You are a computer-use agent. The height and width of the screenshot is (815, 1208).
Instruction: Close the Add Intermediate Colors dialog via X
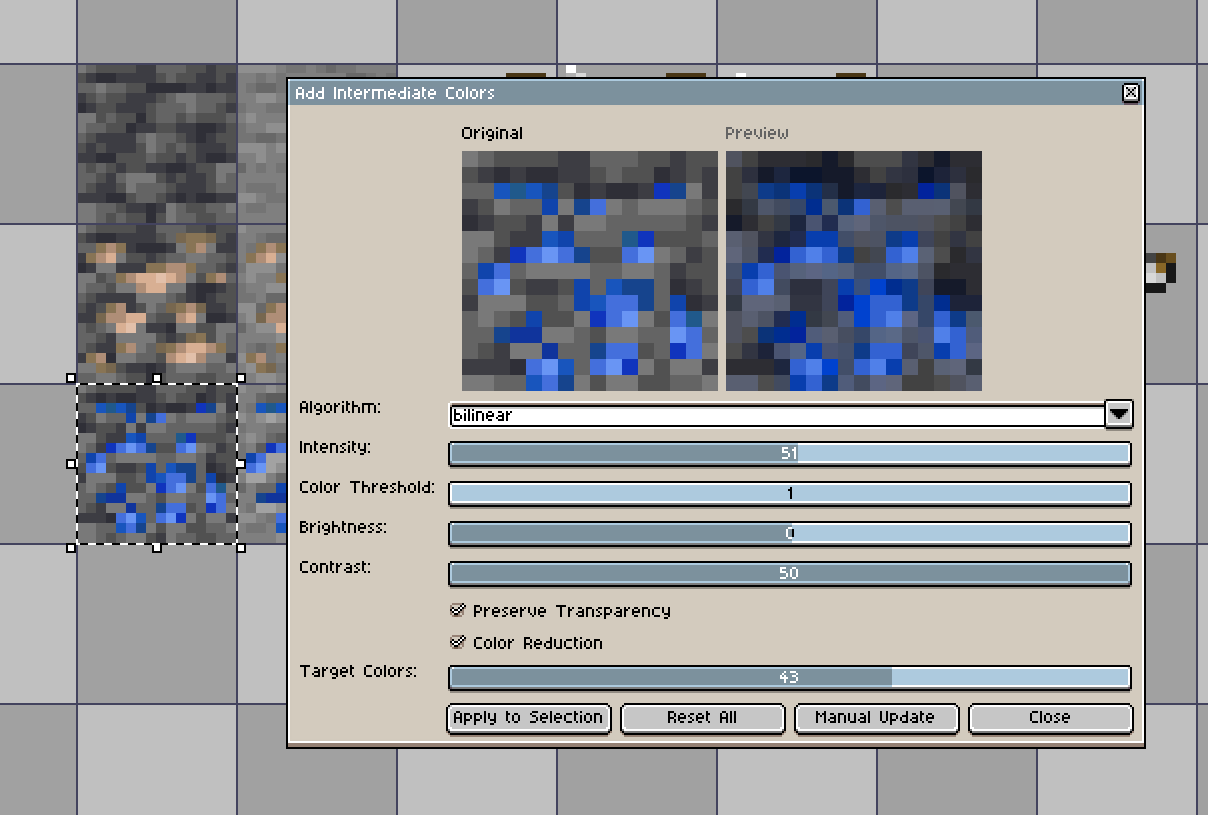[1131, 93]
